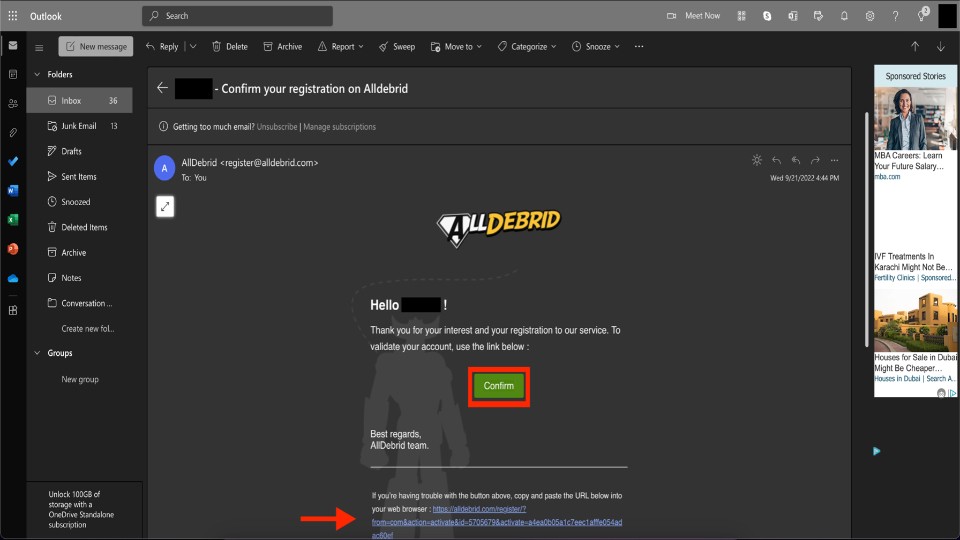Click the AllDebrid sender avatar
This screenshot has width=960, height=540.
[x=164, y=168]
